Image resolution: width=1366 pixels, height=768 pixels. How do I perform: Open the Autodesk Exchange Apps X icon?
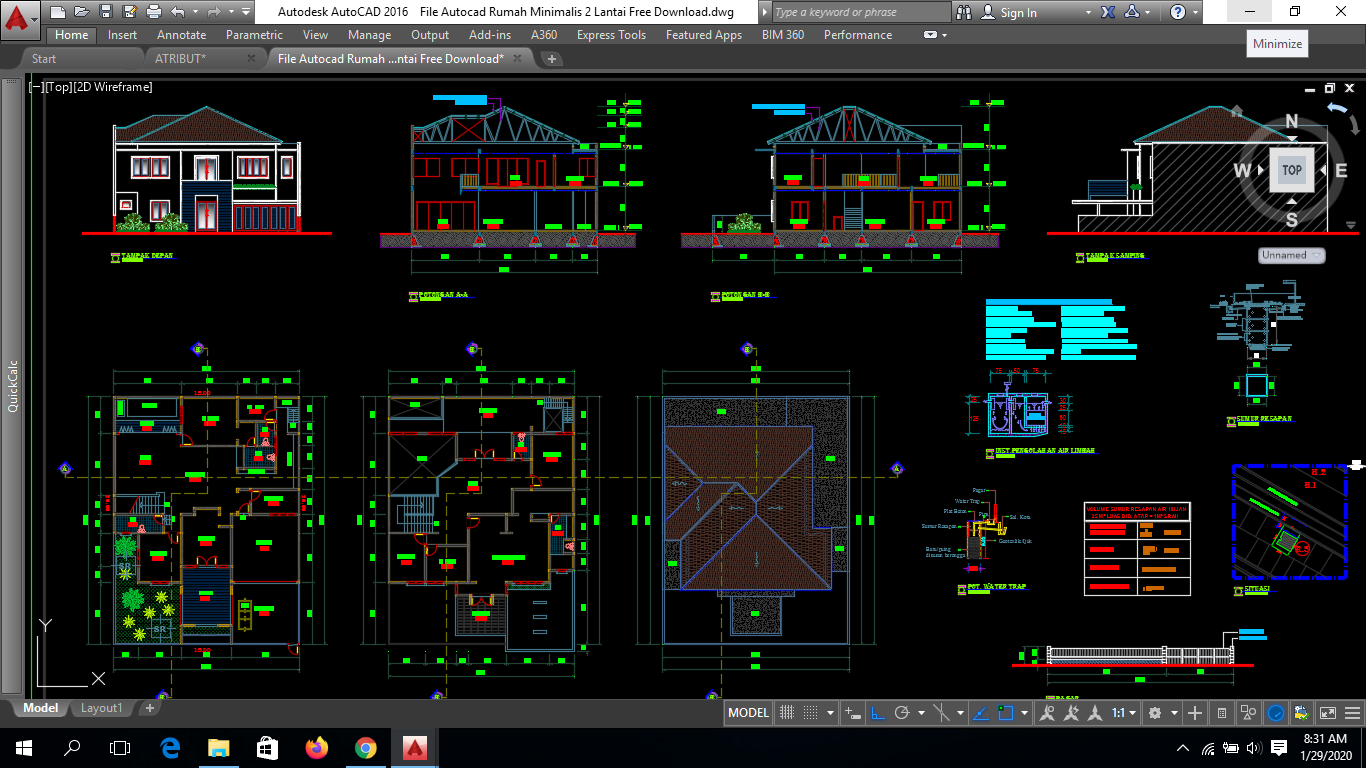1108,12
